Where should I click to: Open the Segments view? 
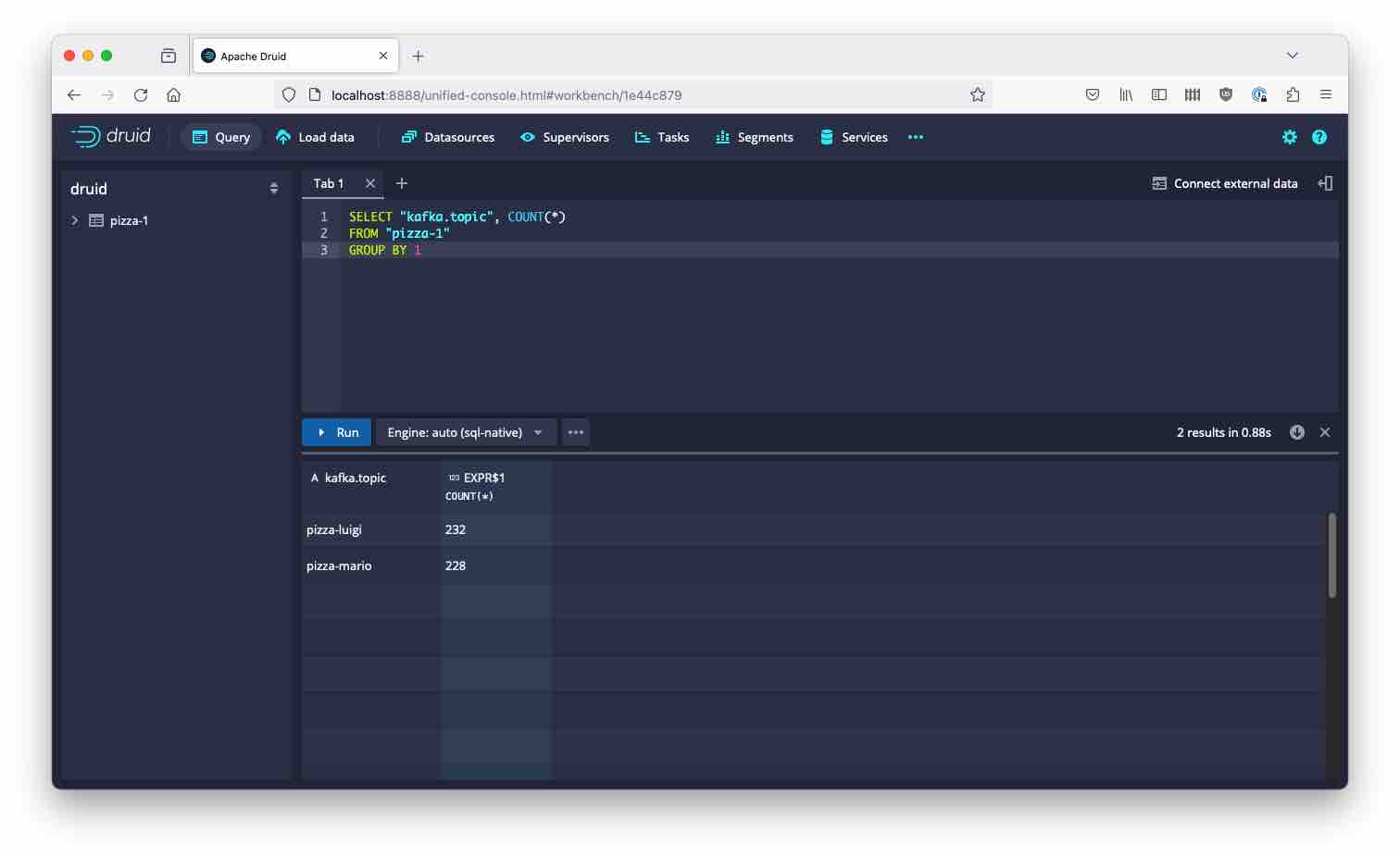pyautogui.click(x=755, y=137)
